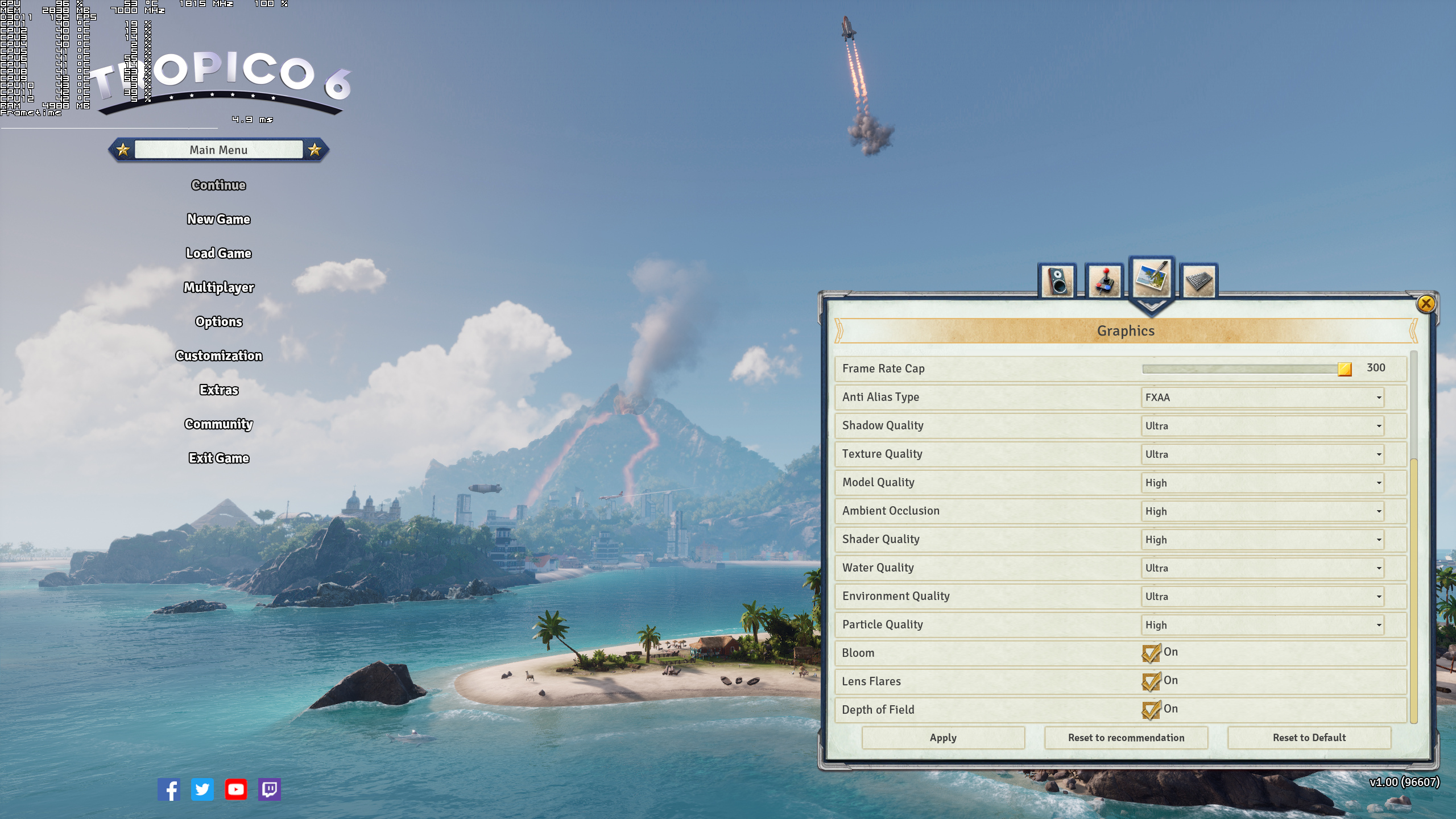Expand the Shadow Quality dropdown

click(x=1262, y=425)
